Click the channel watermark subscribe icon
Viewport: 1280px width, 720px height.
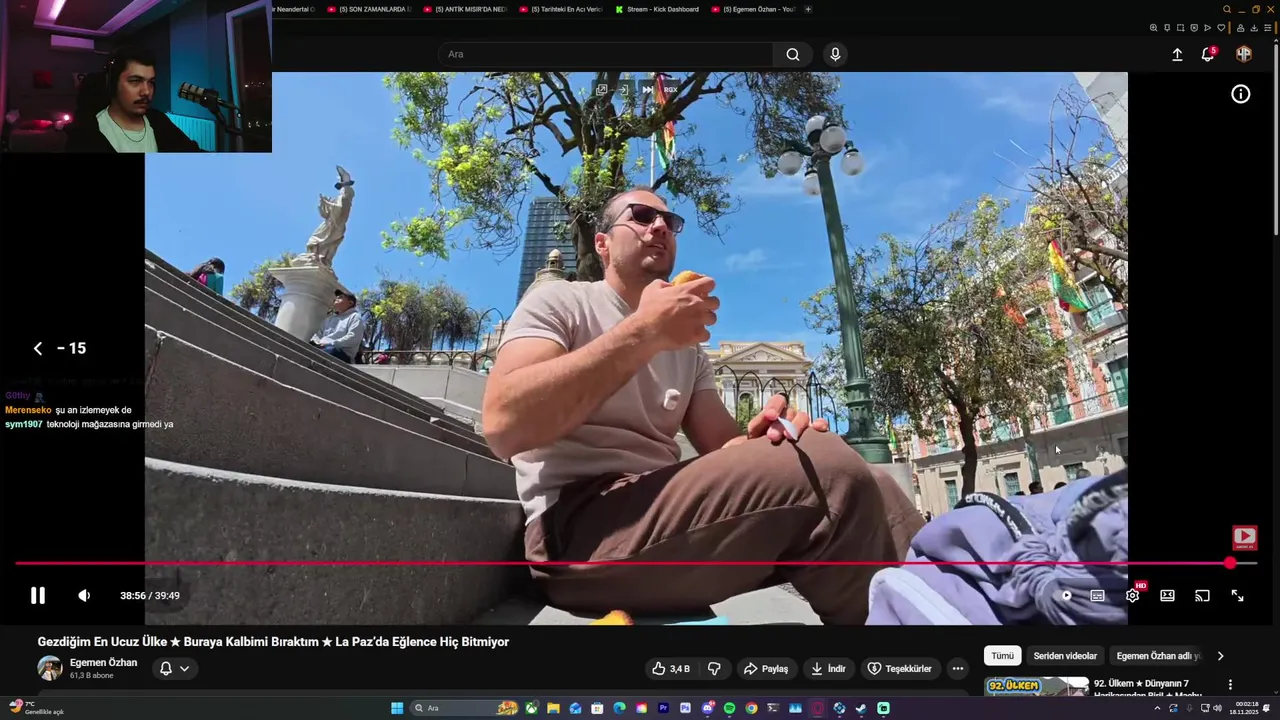[x=1244, y=538]
